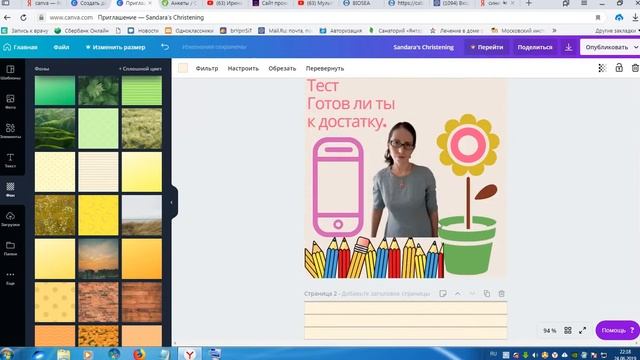Open Firefox from the taskbar
This screenshot has width=640, height=360.
point(139,354)
